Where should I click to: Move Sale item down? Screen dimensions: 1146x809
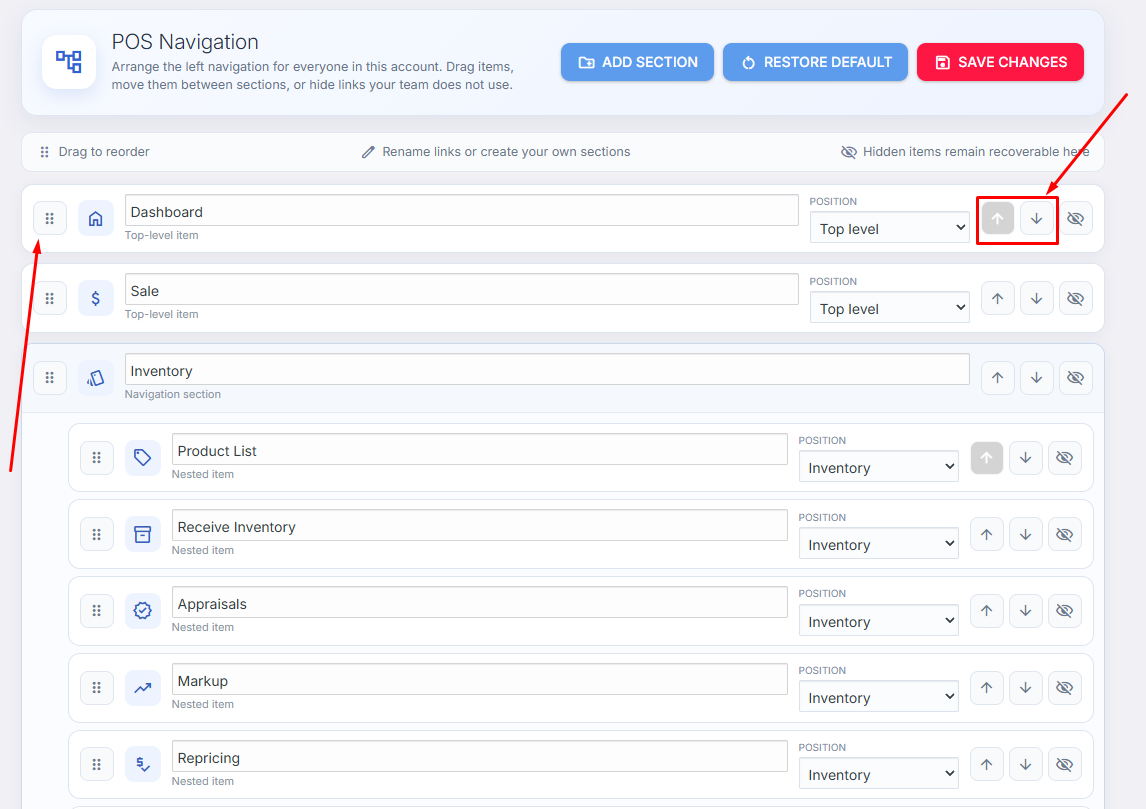point(1036,298)
